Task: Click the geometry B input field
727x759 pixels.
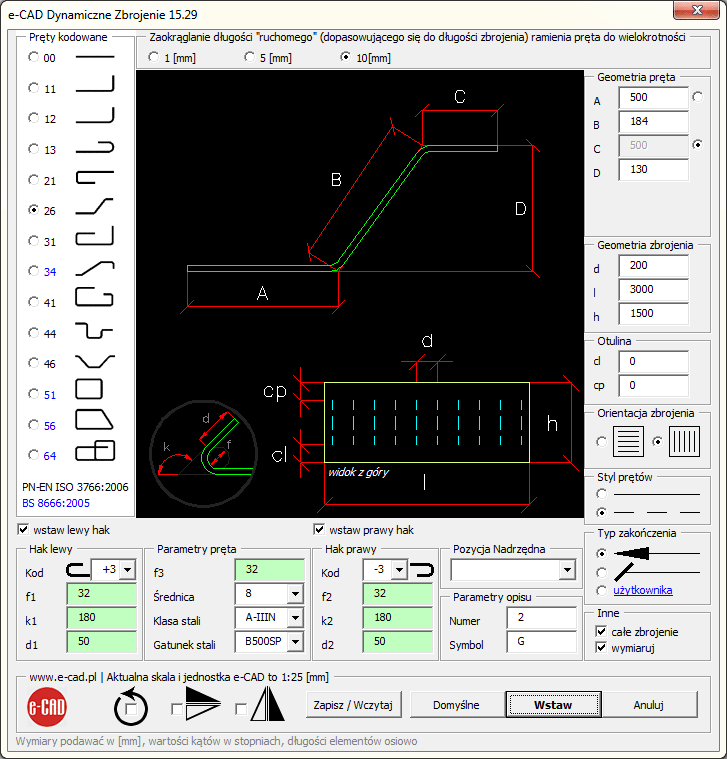Action: click(653, 121)
